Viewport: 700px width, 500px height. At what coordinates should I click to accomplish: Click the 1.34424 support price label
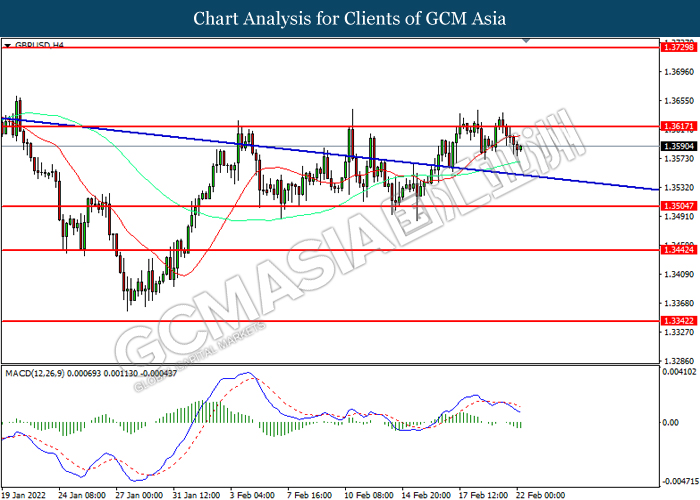[x=679, y=250]
